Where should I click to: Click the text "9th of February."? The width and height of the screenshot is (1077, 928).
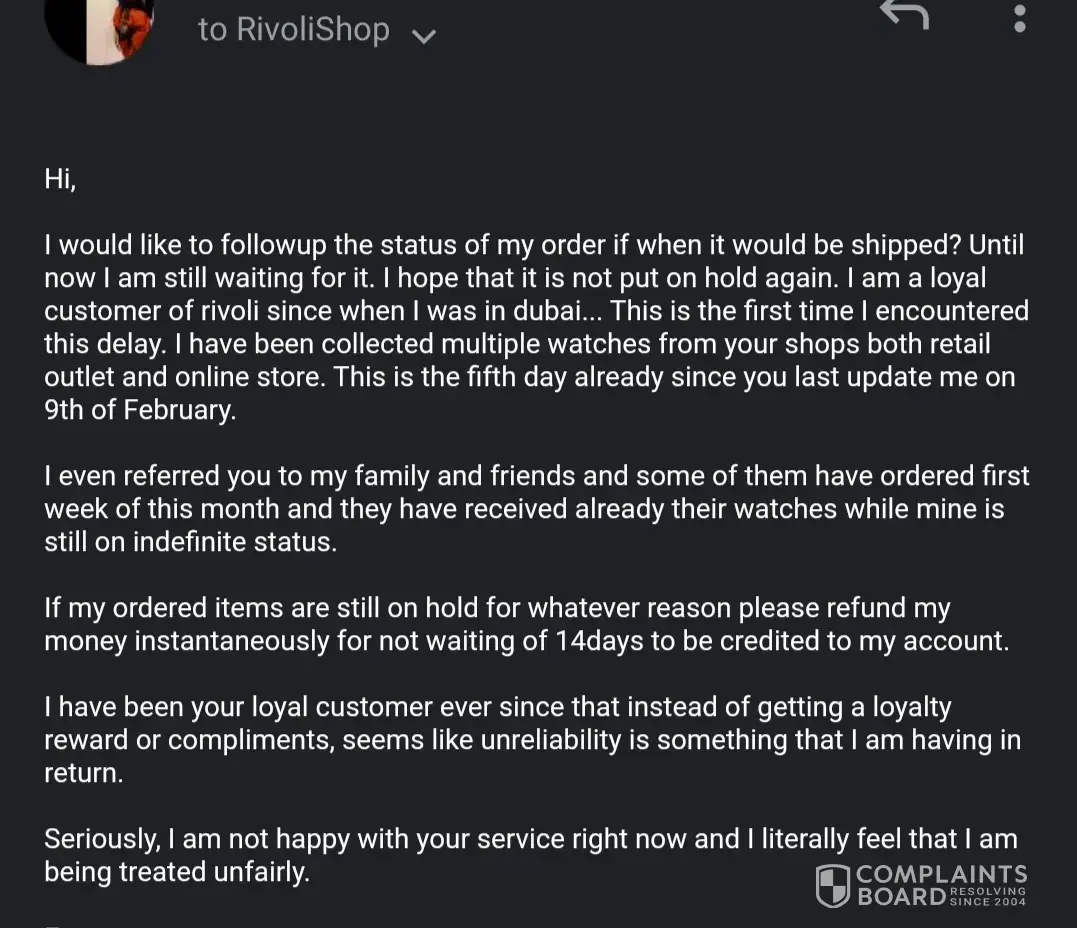140,411
